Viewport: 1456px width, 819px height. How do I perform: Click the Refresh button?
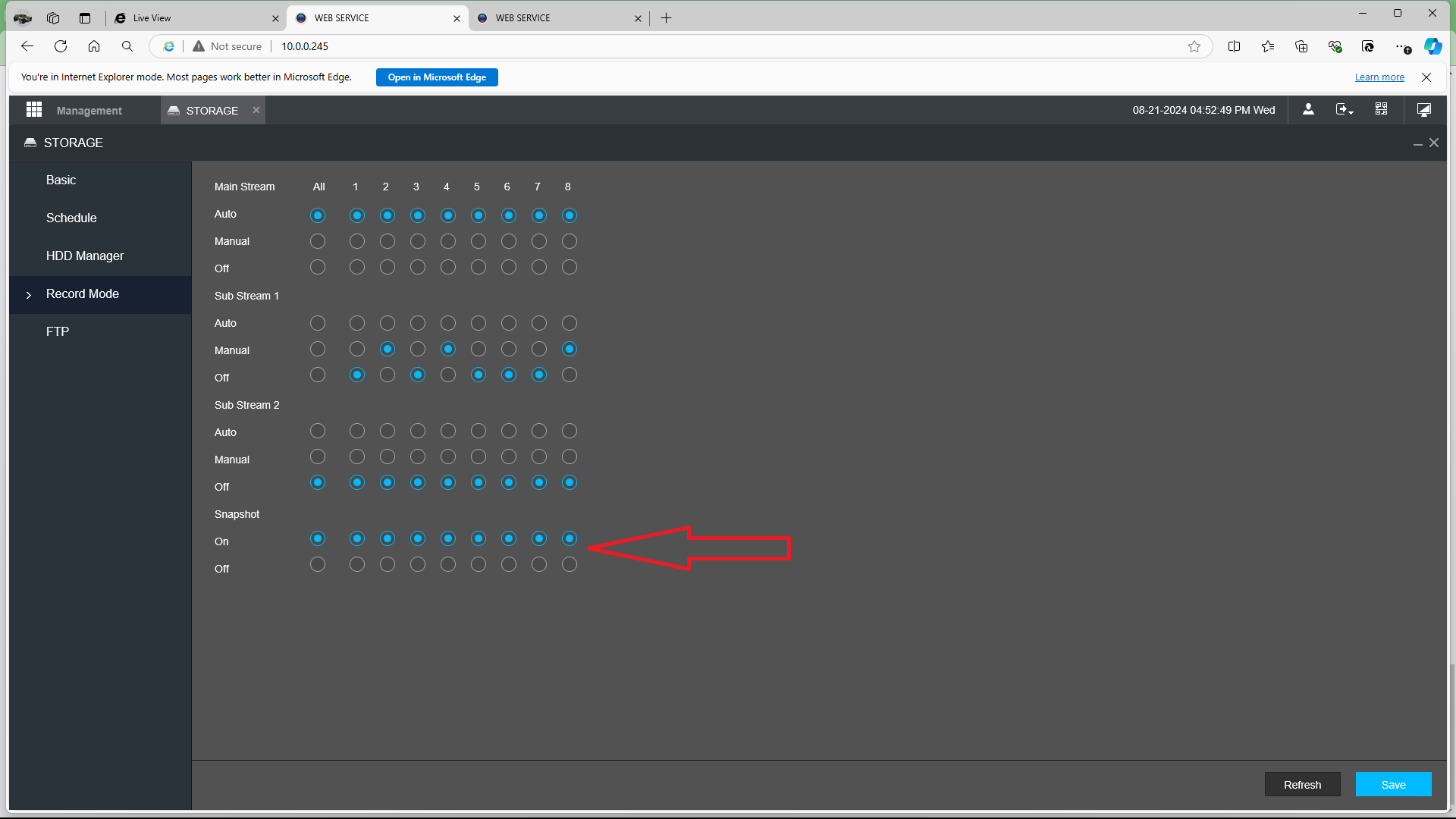point(1302,785)
